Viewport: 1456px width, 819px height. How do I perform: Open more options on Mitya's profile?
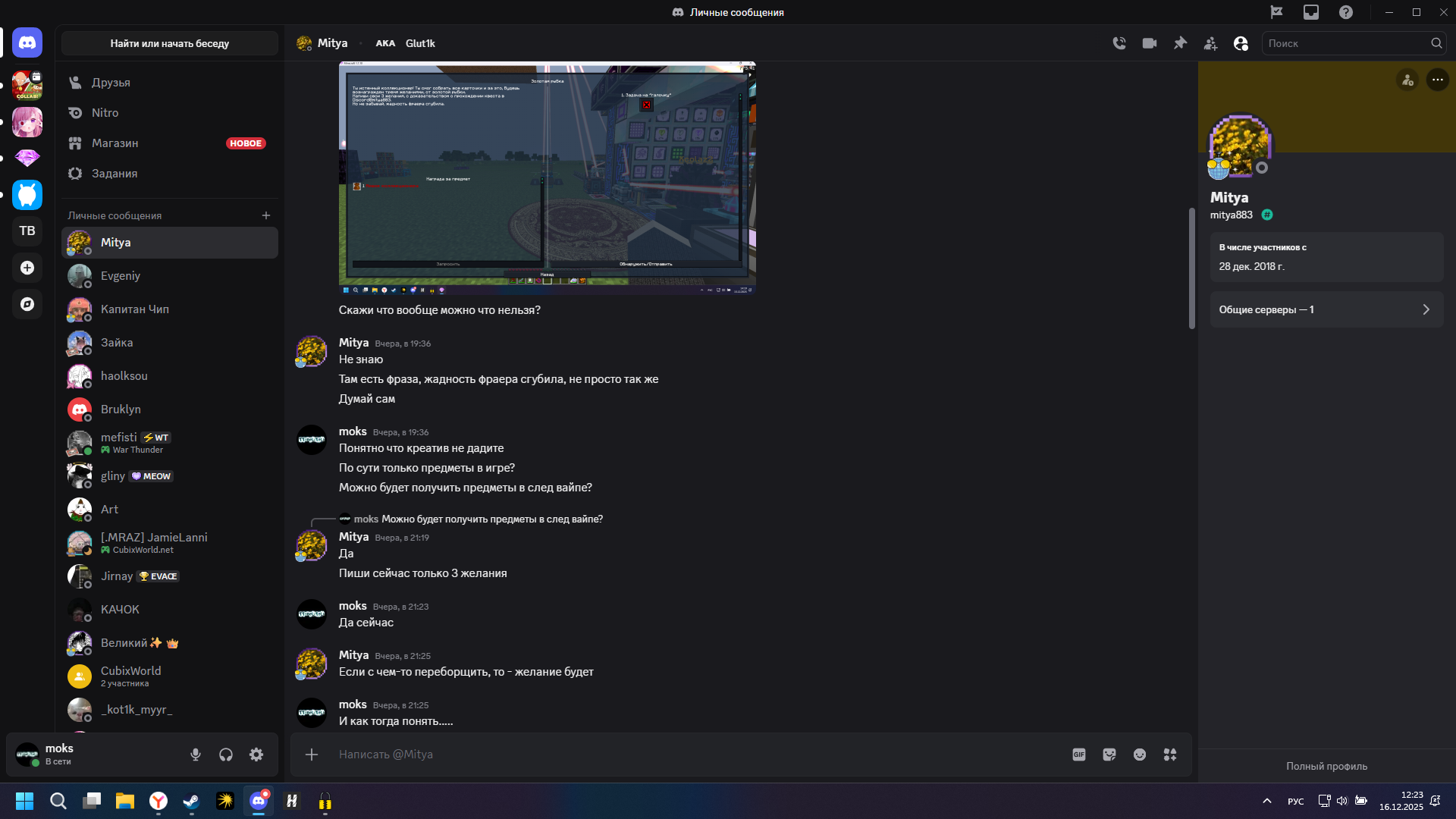pos(1437,80)
